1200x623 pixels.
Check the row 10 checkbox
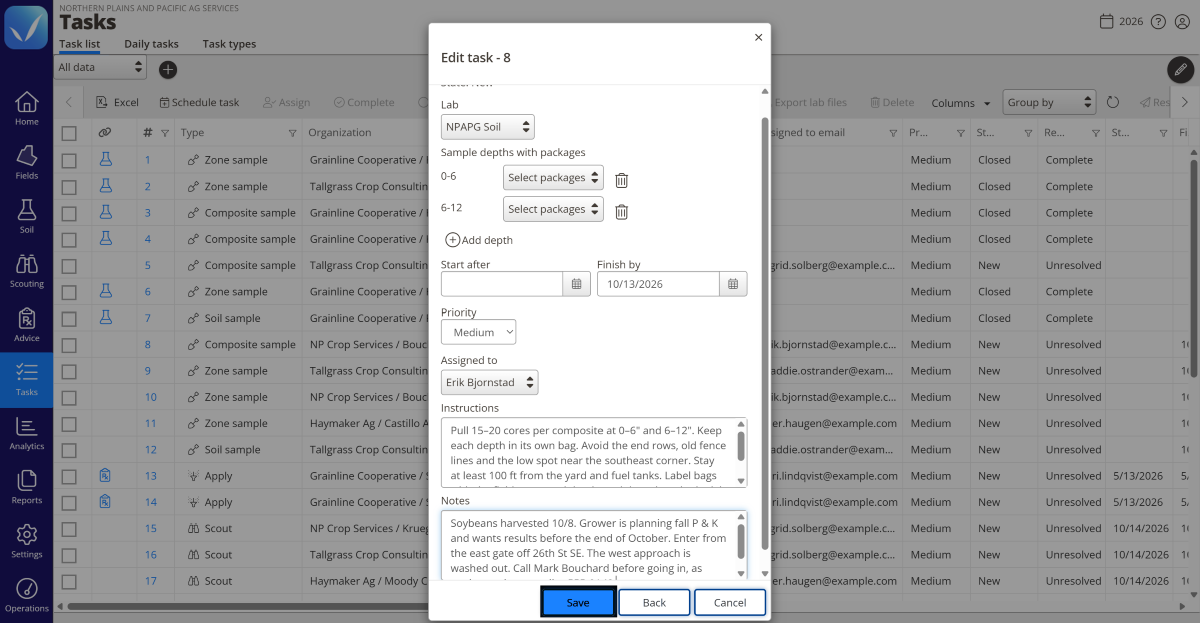(x=69, y=397)
